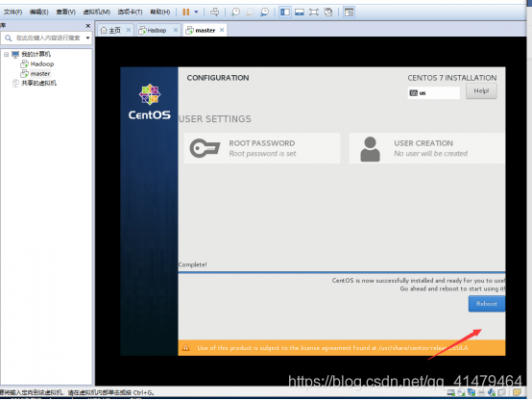Screen dimensions: 532x400
Task: Open the library search dropdown arrow
Action: point(88,38)
